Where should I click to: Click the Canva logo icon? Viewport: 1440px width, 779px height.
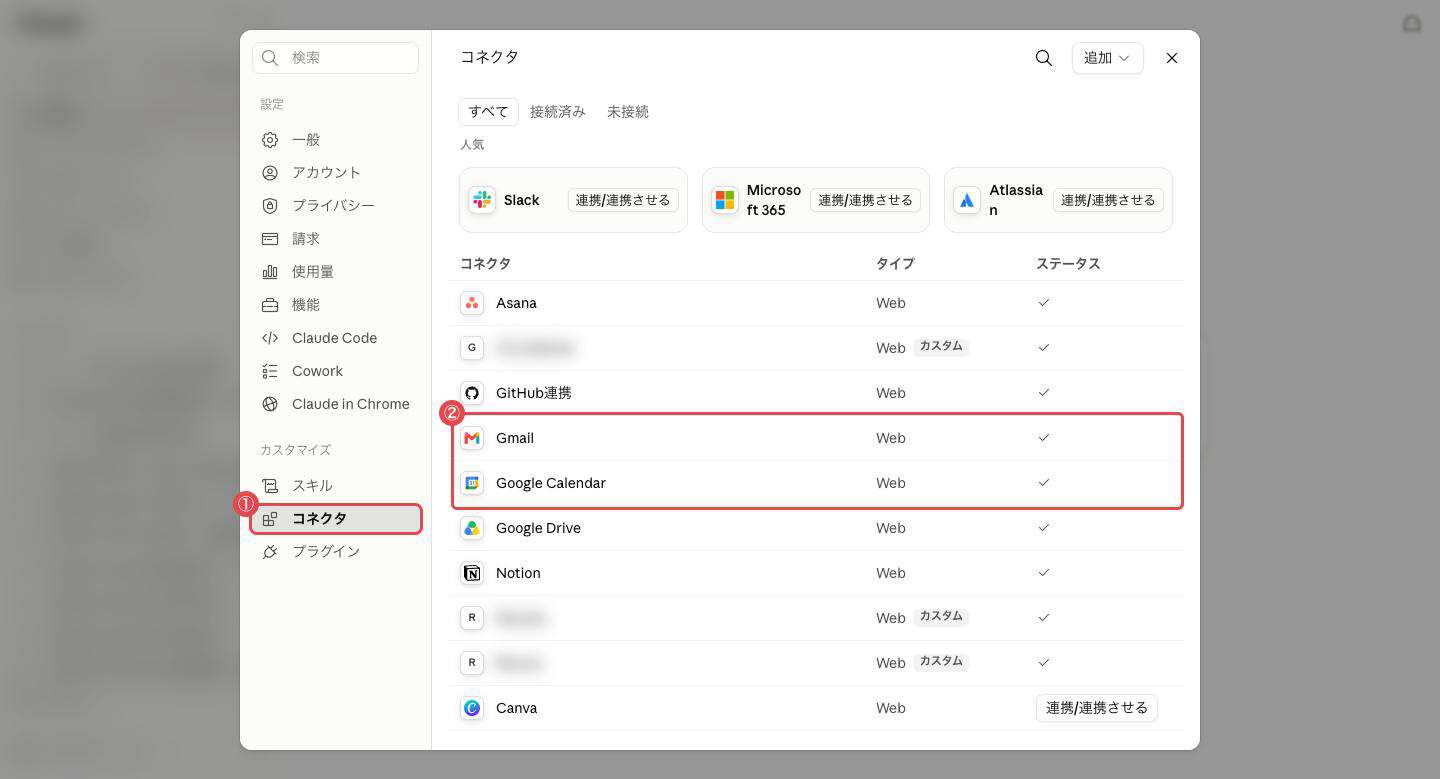tap(472, 708)
